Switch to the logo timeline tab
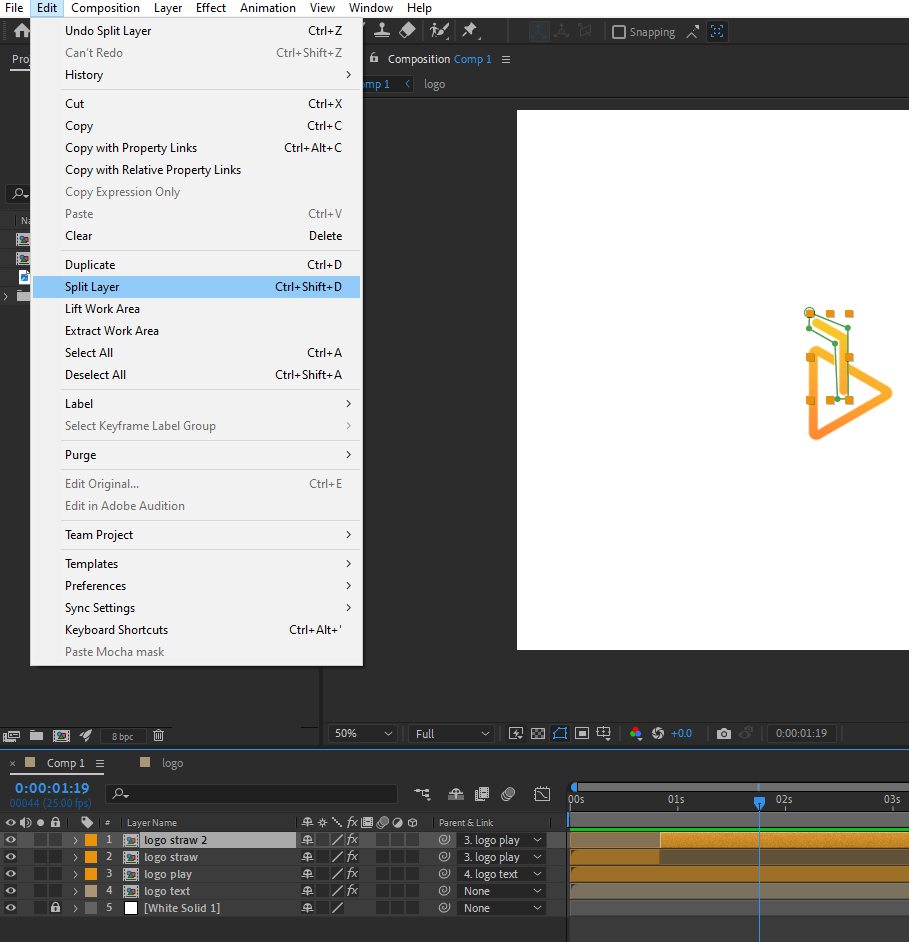Screen dimensions: 909x942 point(172,763)
